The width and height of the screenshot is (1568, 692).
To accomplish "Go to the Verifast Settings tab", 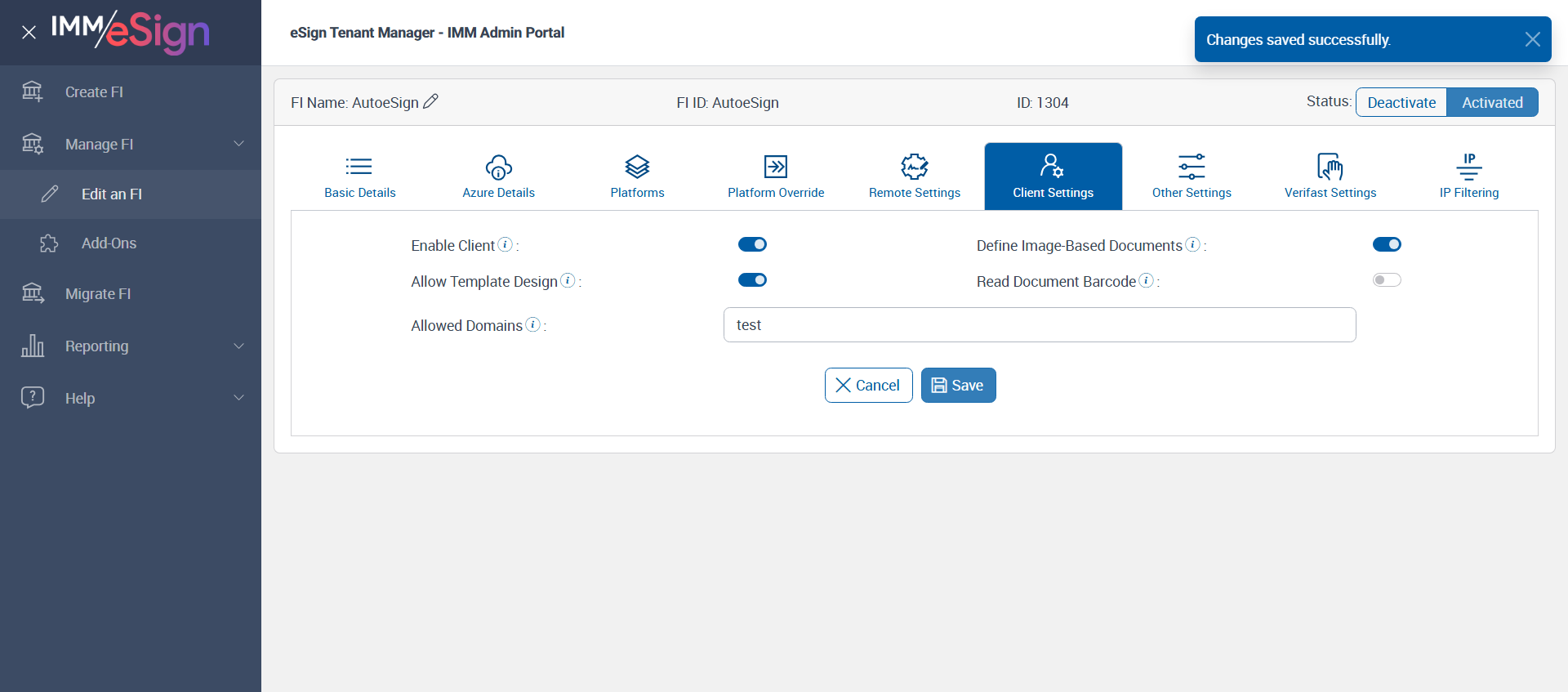I will pyautogui.click(x=1330, y=176).
